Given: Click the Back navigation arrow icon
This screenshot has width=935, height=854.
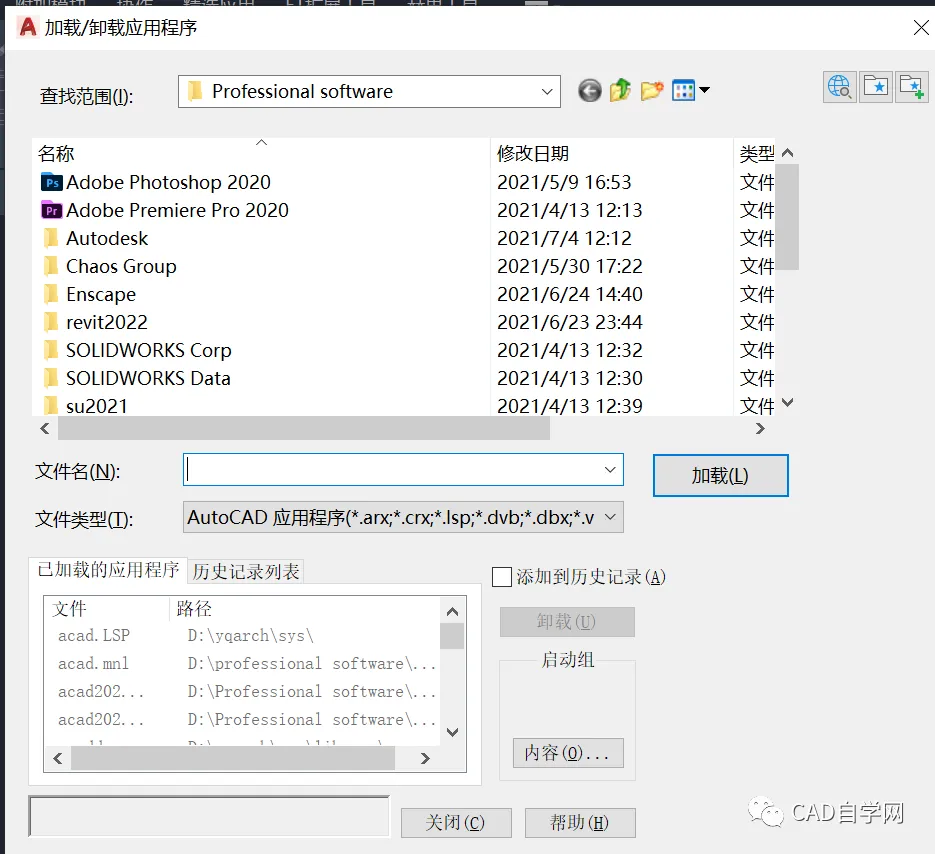Looking at the screenshot, I should tap(589, 91).
